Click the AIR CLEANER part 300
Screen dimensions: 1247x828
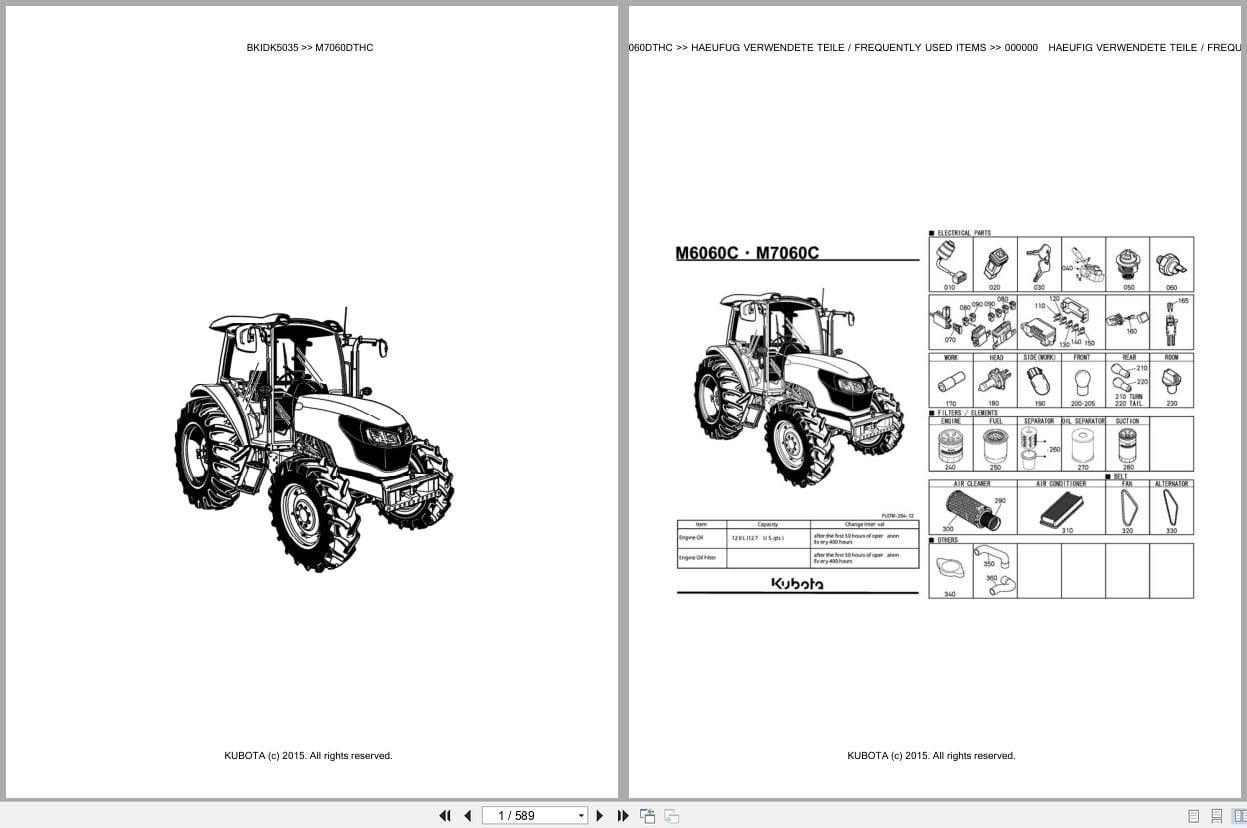[x=973, y=508]
